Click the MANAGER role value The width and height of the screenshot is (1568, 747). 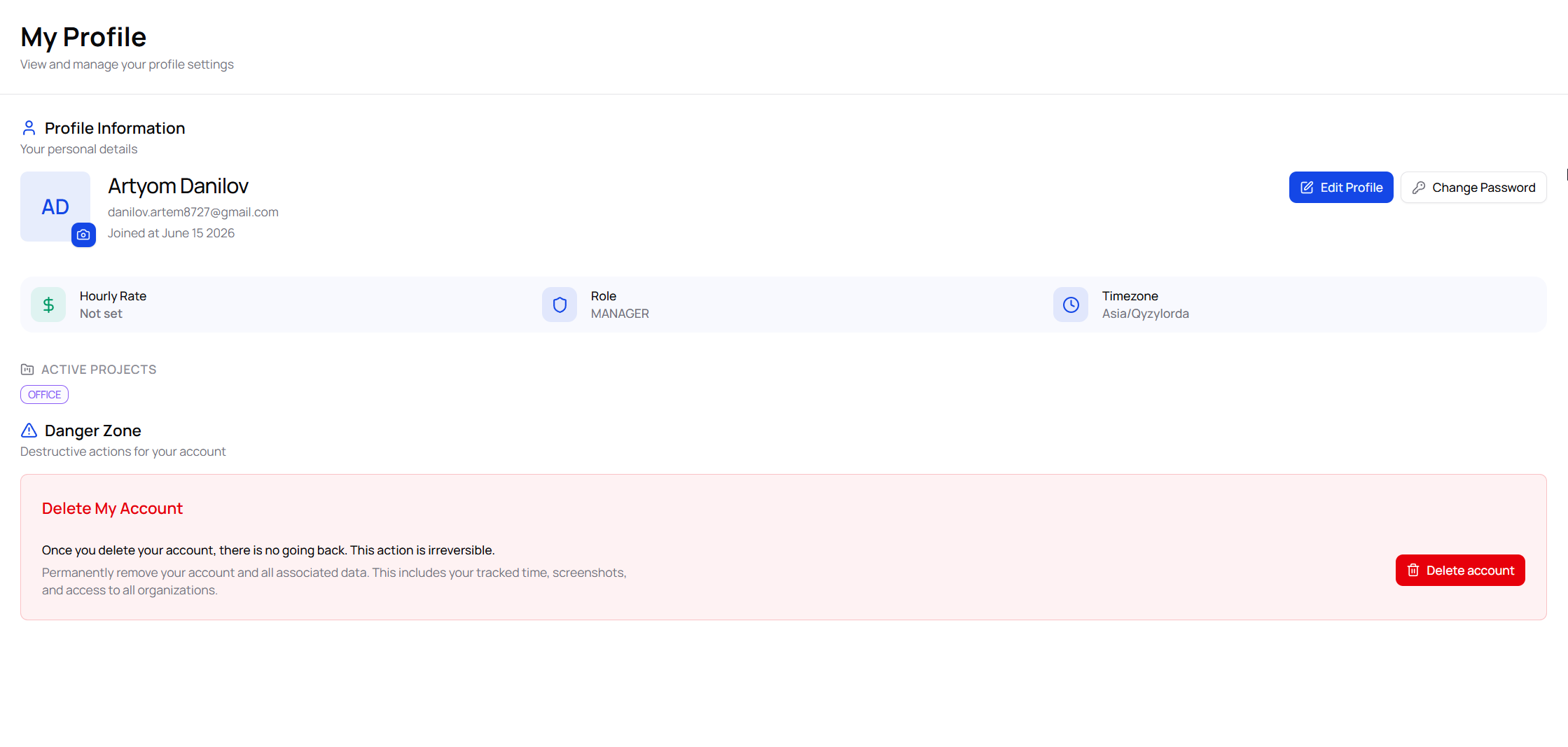(620, 314)
